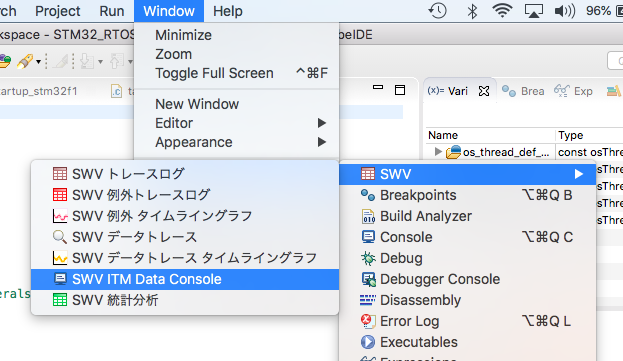Open the Help menu
The width and height of the screenshot is (623, 361).
pyautogui.click(x=228, y=11)
